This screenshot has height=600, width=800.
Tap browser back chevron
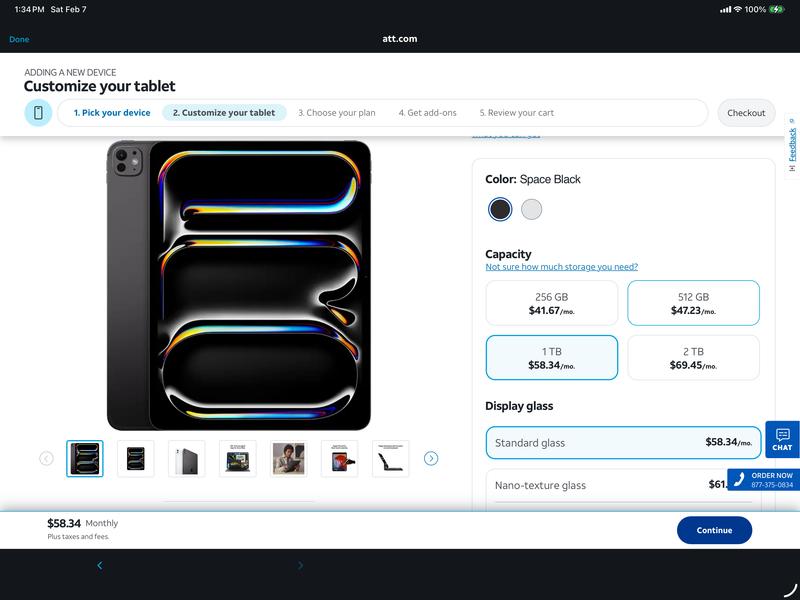(x=99, y=565)
